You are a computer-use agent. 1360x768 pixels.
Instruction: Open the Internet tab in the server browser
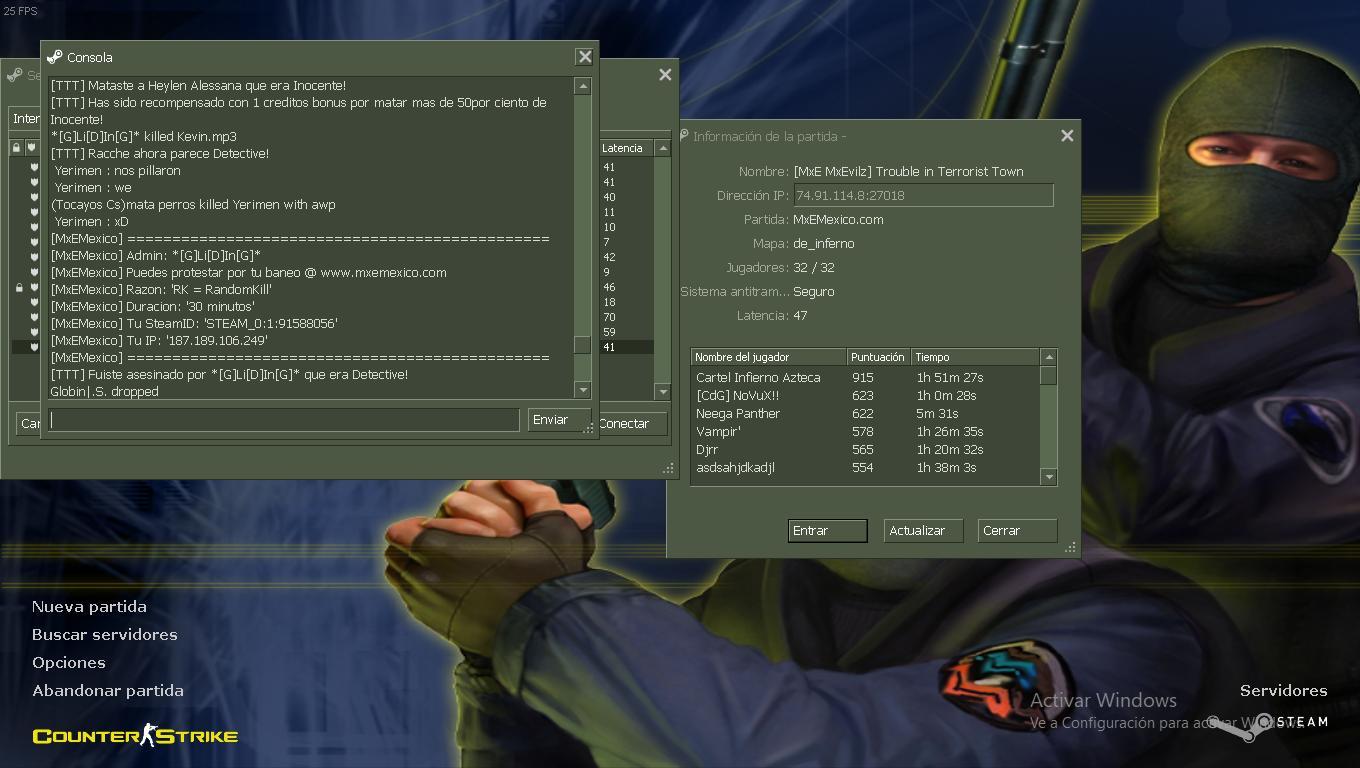(x=26, y=119)
